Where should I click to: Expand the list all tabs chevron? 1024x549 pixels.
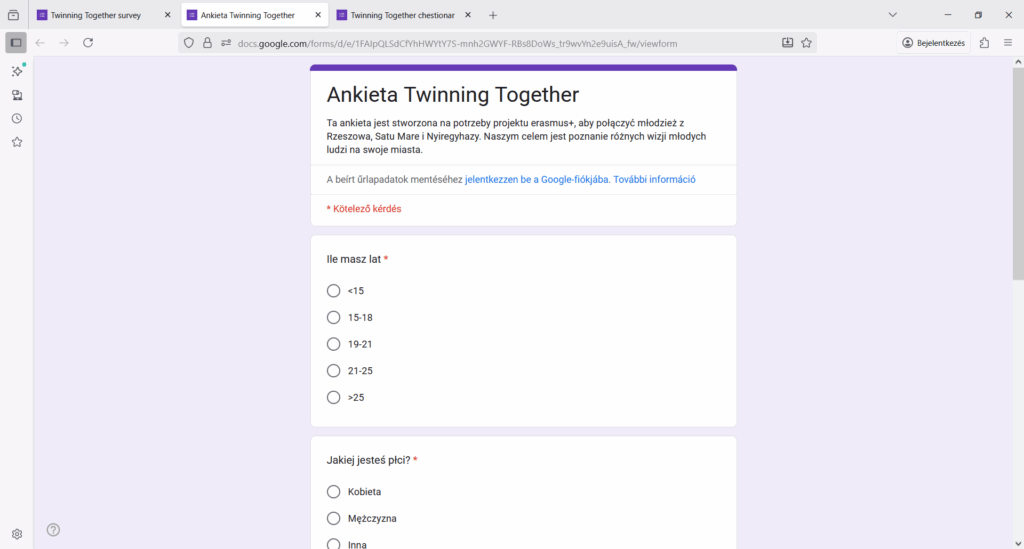tap(893, 15)
